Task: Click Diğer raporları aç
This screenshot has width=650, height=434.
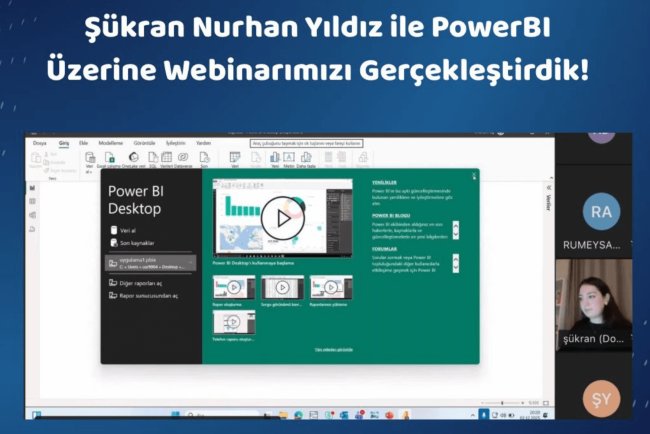Action: pyautogui.click(x=136, y=283)
